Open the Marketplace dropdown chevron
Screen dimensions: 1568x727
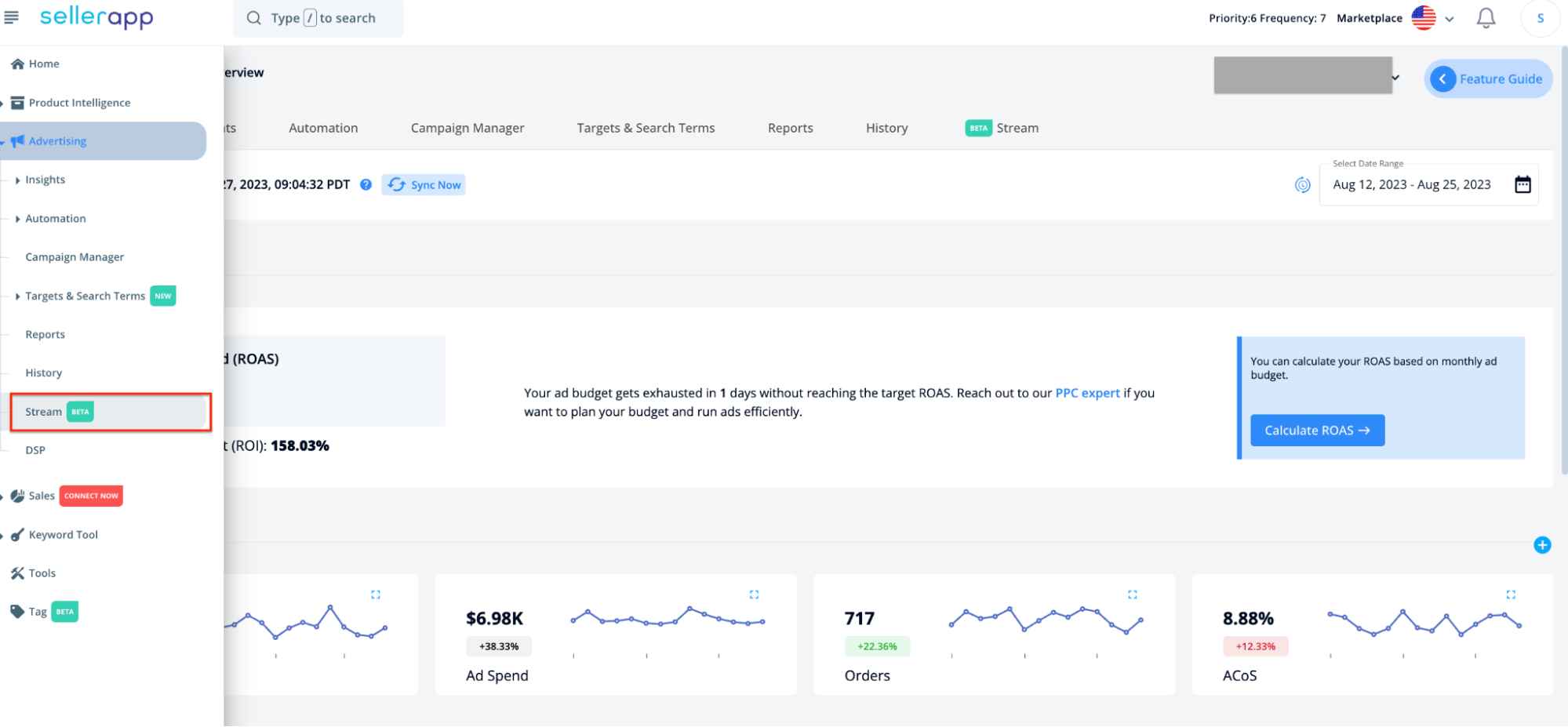[1450, 19]
